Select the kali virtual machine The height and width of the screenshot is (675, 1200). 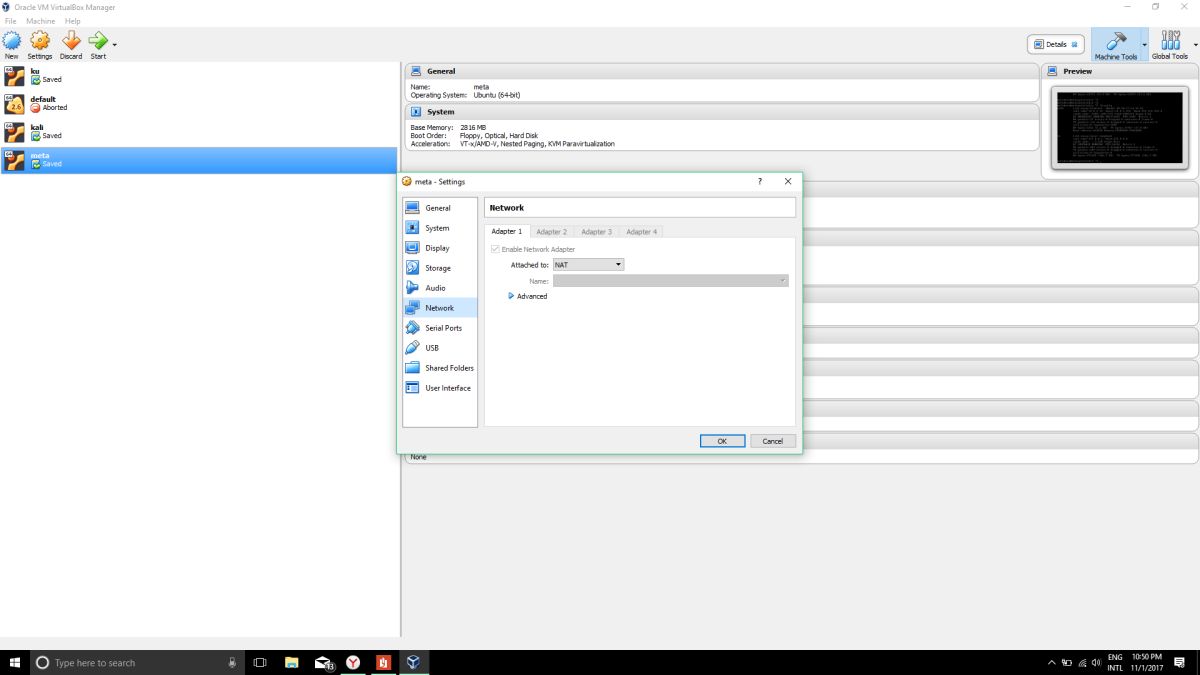pyautogui.click(x=200, y=132)
